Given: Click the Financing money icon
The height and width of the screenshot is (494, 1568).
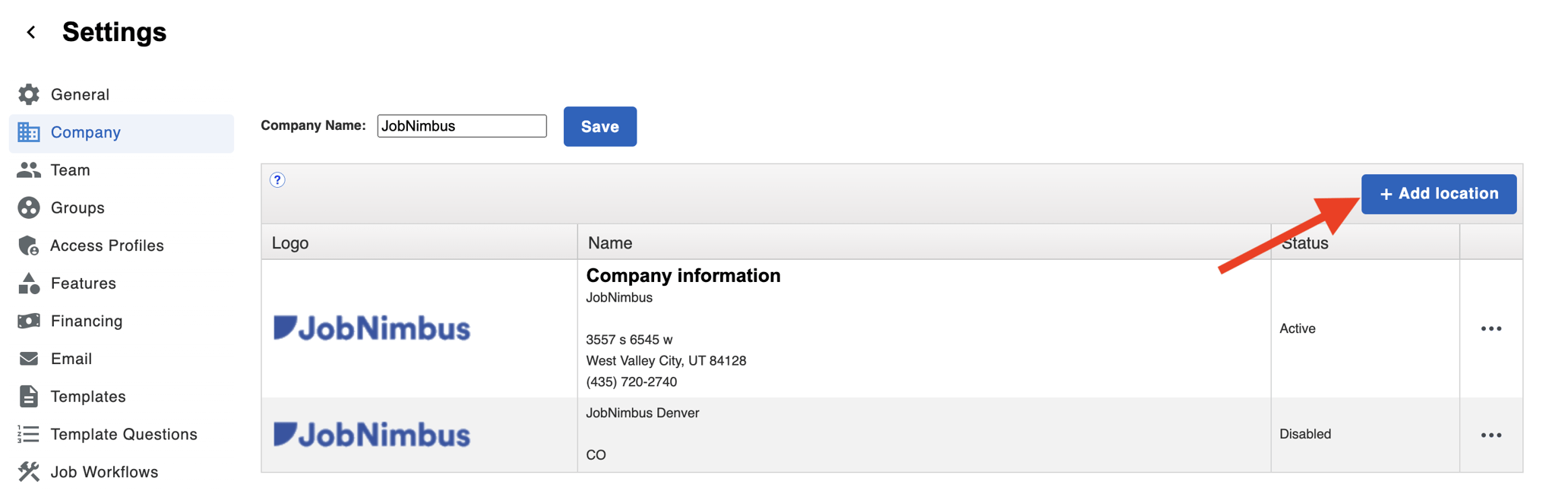Looking at the screenshot, I should pos(28,321).
